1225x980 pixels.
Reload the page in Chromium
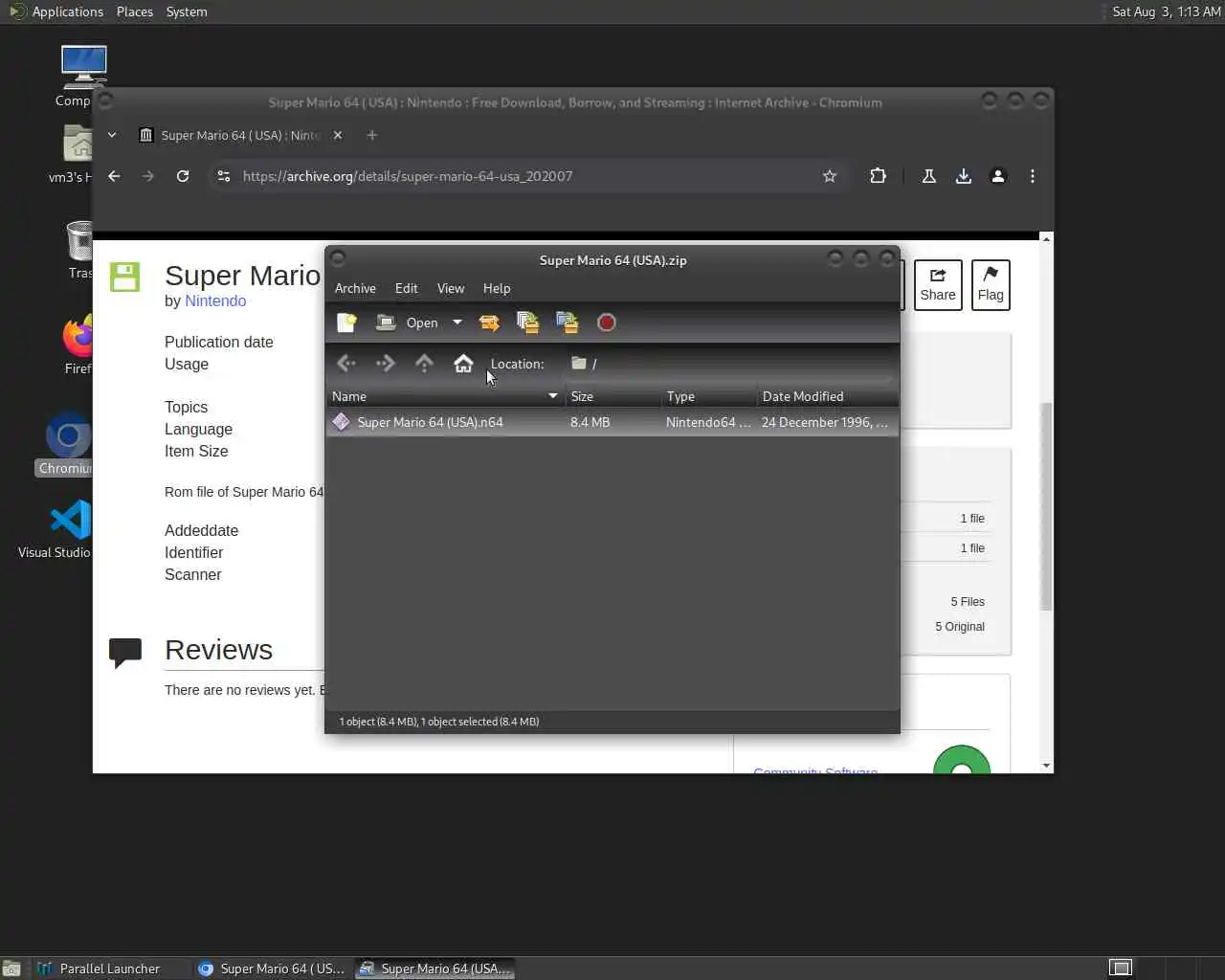pyautogui.click(x=183, y=176)
